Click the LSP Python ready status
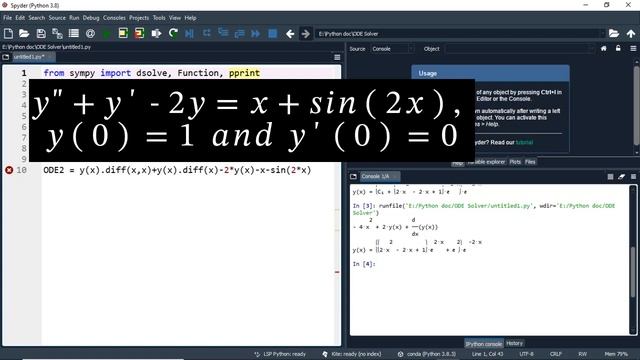This screenshot has width=640, height=360. tap(280, 354)
